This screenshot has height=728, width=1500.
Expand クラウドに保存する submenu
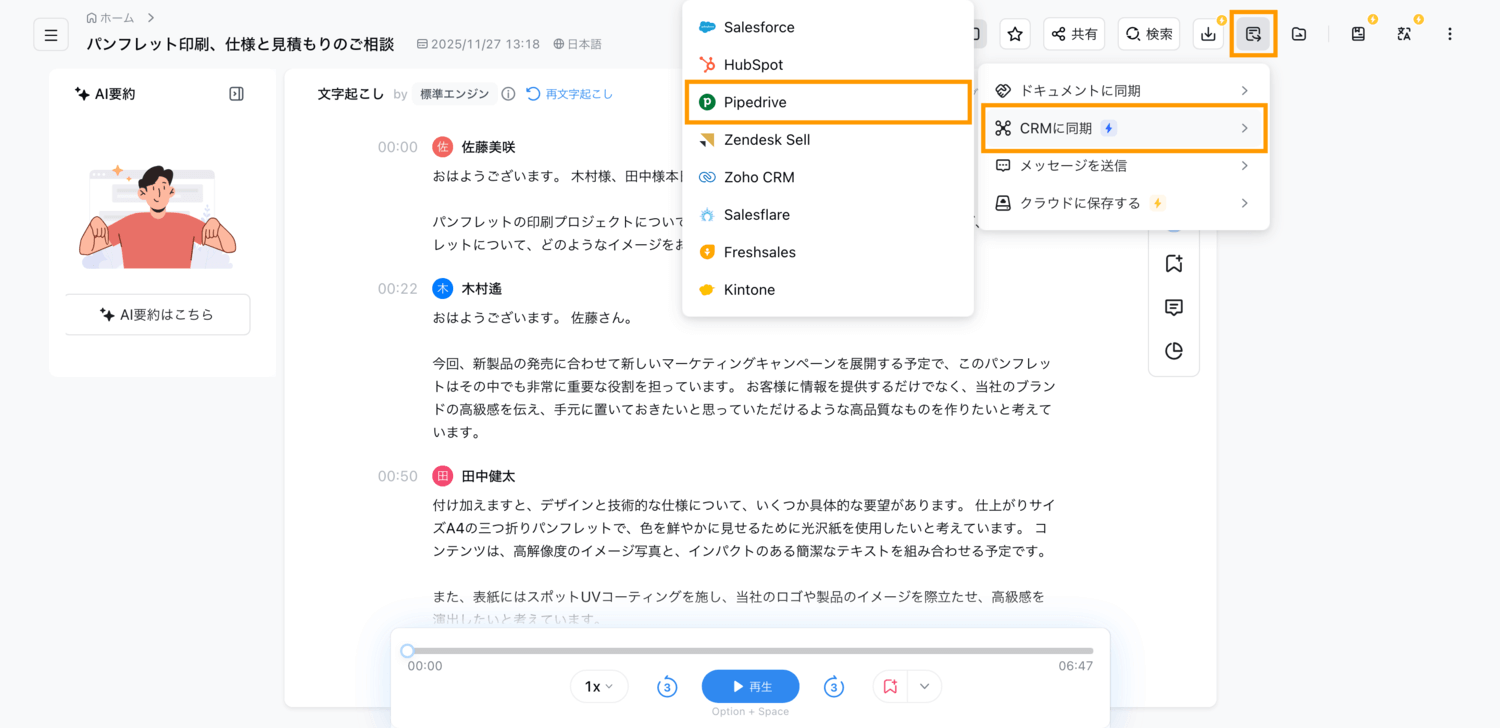click(1124, 203)
